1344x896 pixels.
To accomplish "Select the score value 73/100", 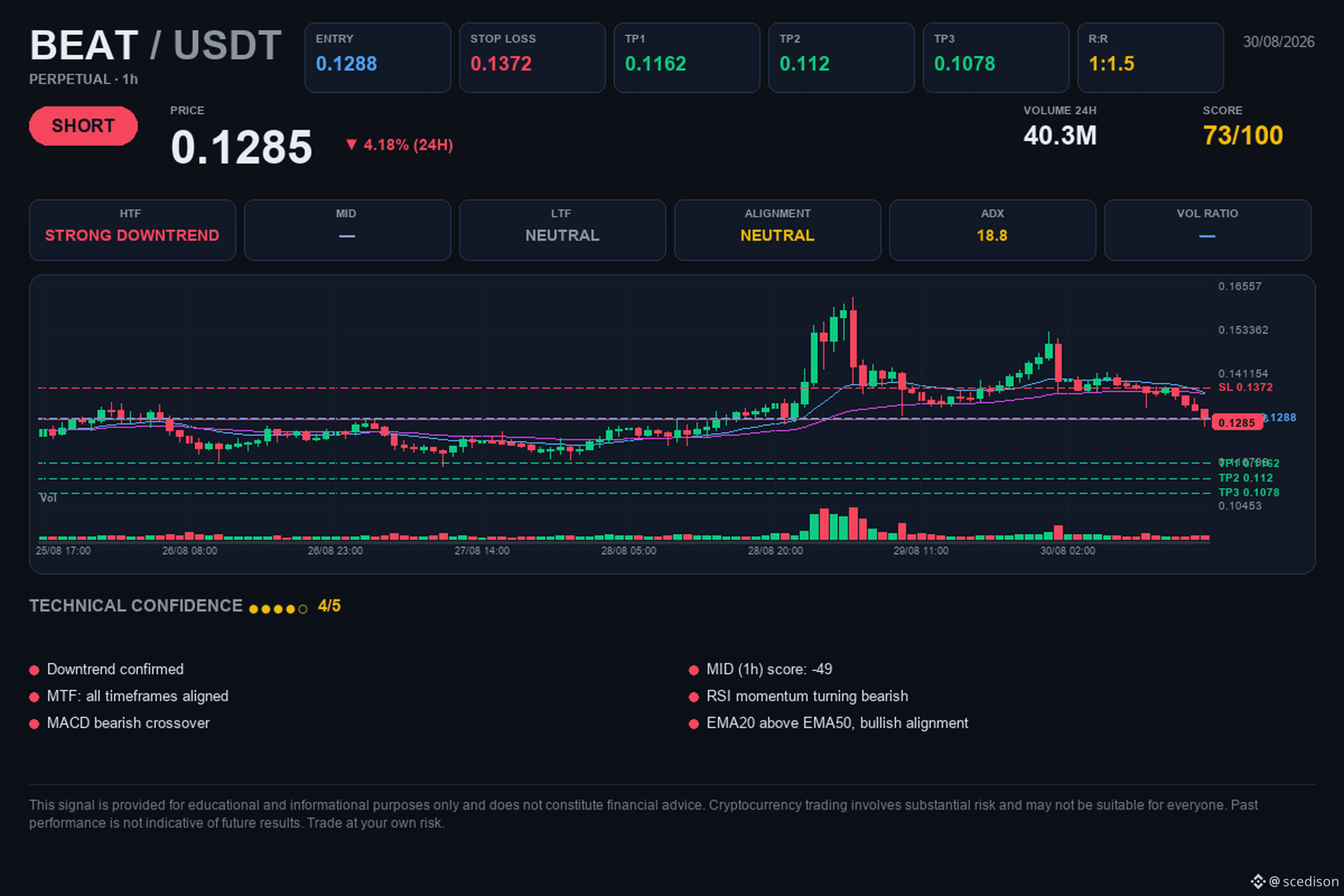I will pyautogui.click(x=1243, y=136).
